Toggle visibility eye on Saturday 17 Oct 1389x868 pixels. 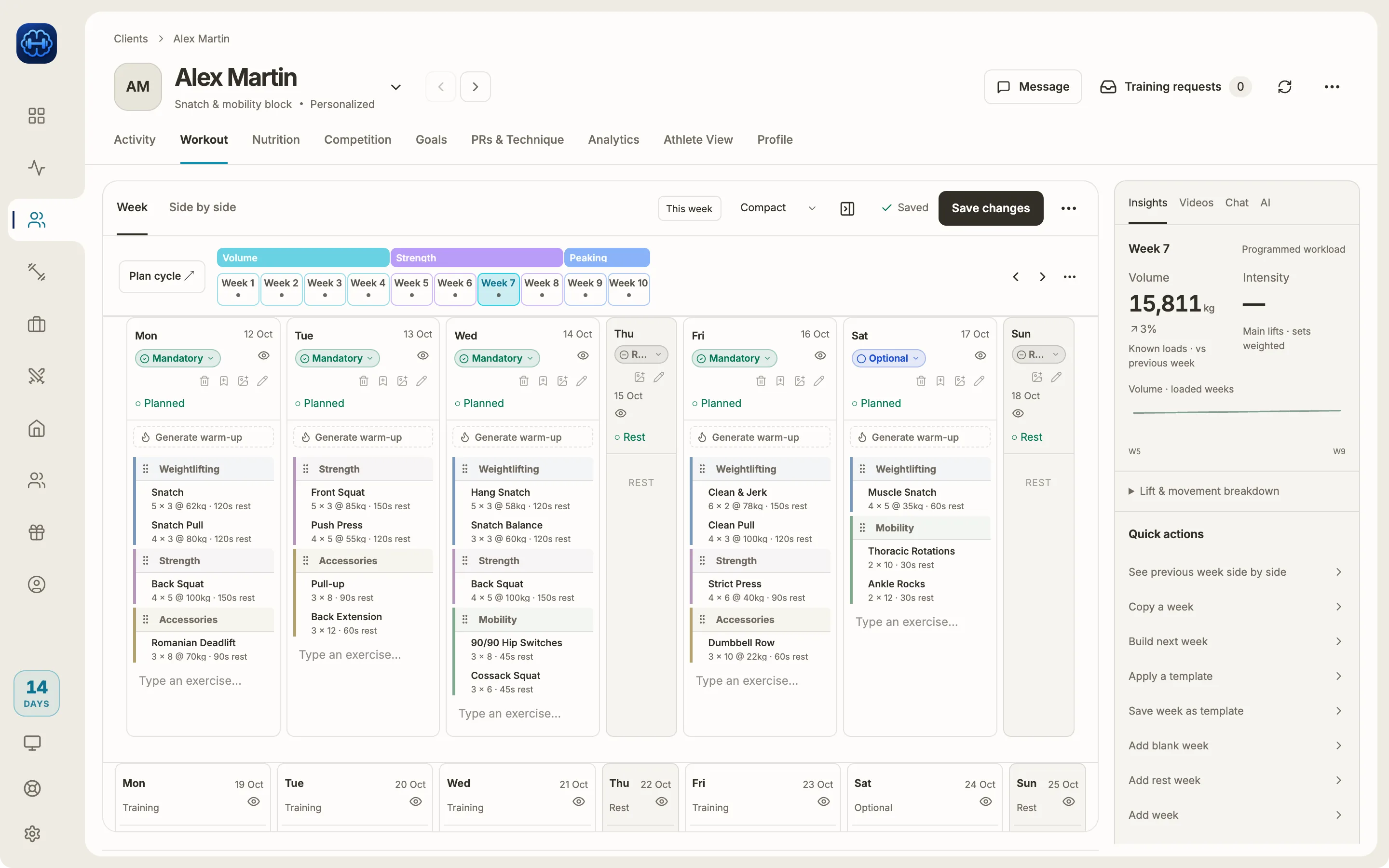click(x=980, y=355)
